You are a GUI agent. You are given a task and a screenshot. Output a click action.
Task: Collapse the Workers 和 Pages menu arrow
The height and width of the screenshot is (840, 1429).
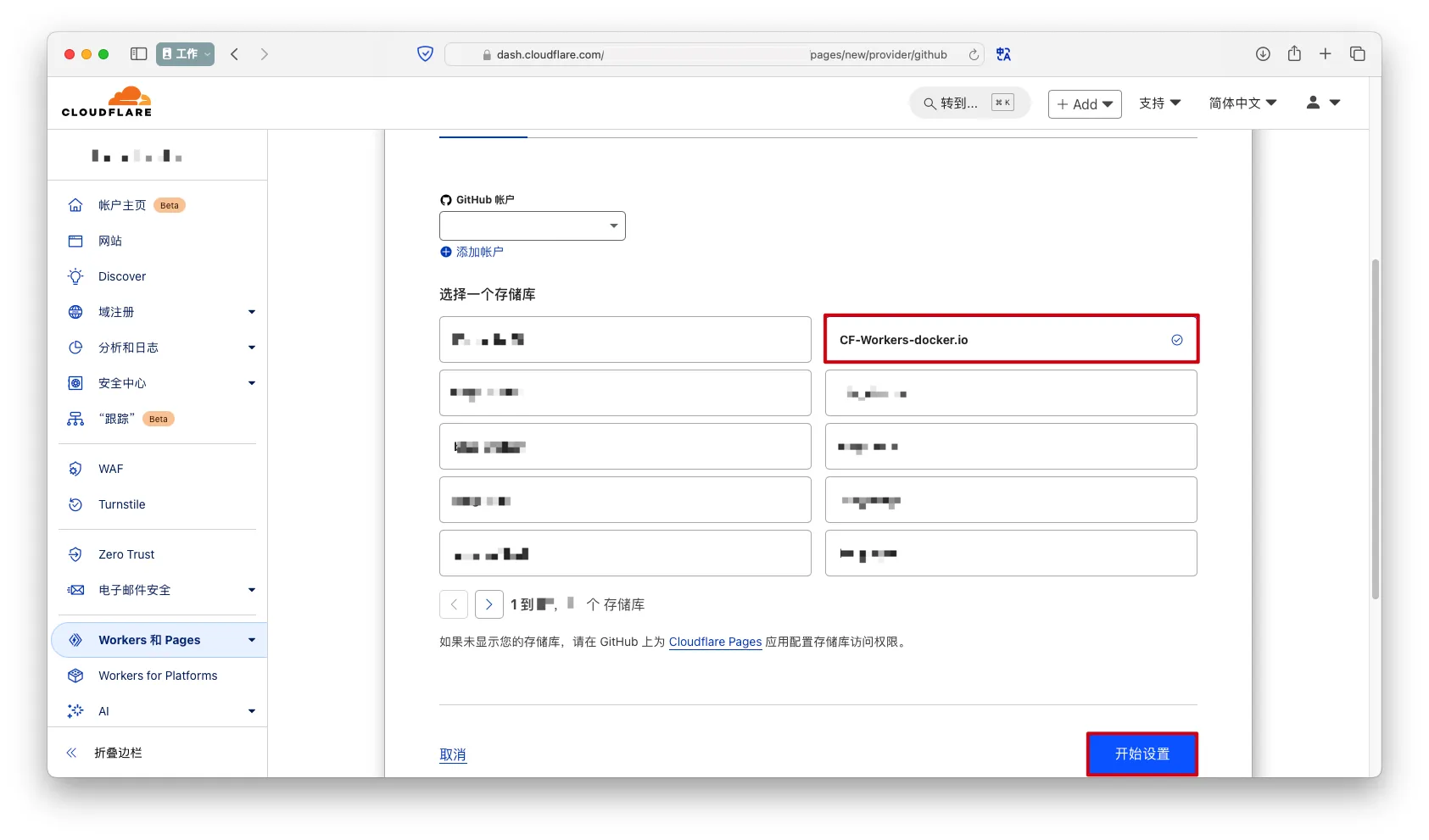pos(252,640)
